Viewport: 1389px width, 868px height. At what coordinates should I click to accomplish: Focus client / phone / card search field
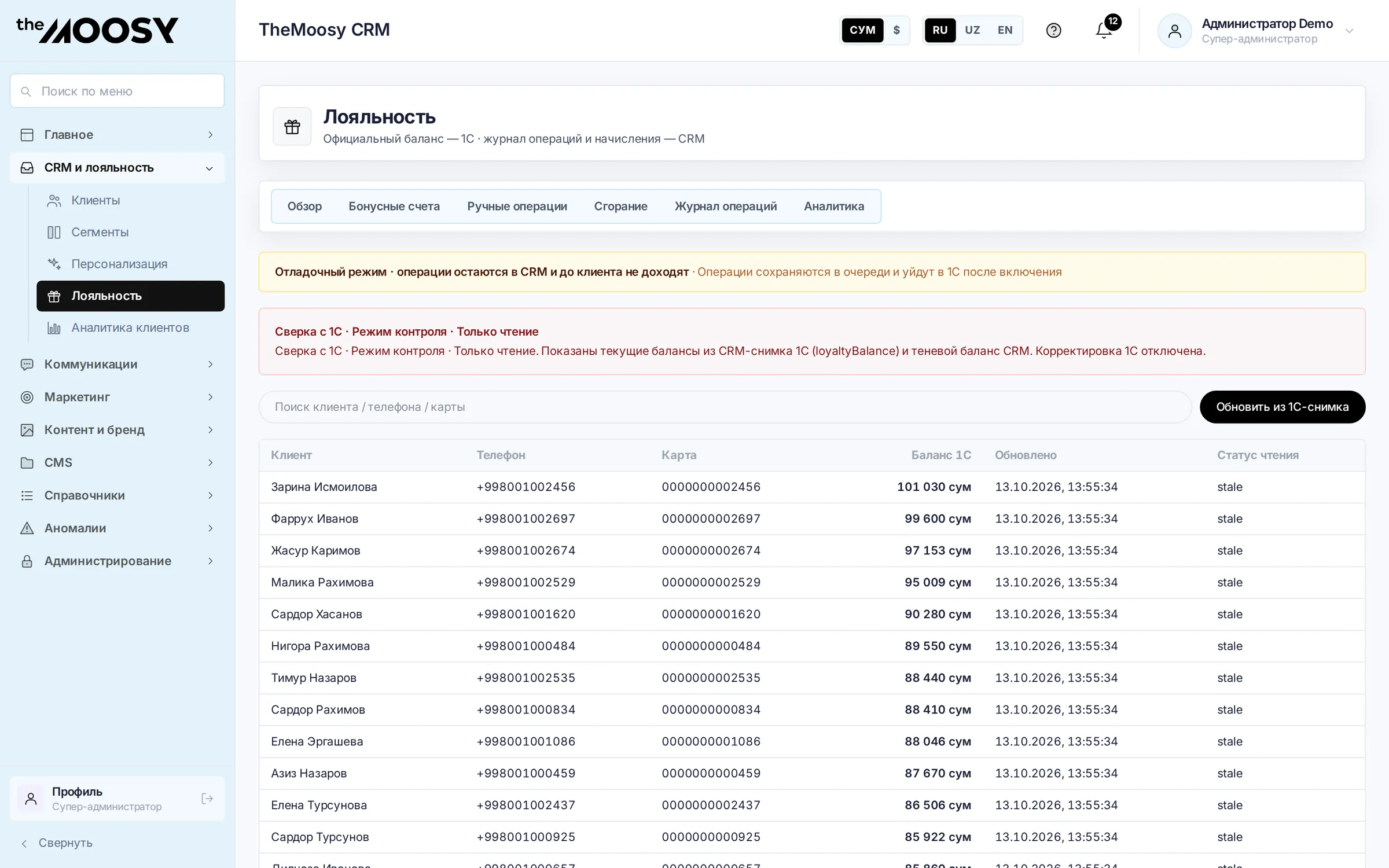click(725, 407)
